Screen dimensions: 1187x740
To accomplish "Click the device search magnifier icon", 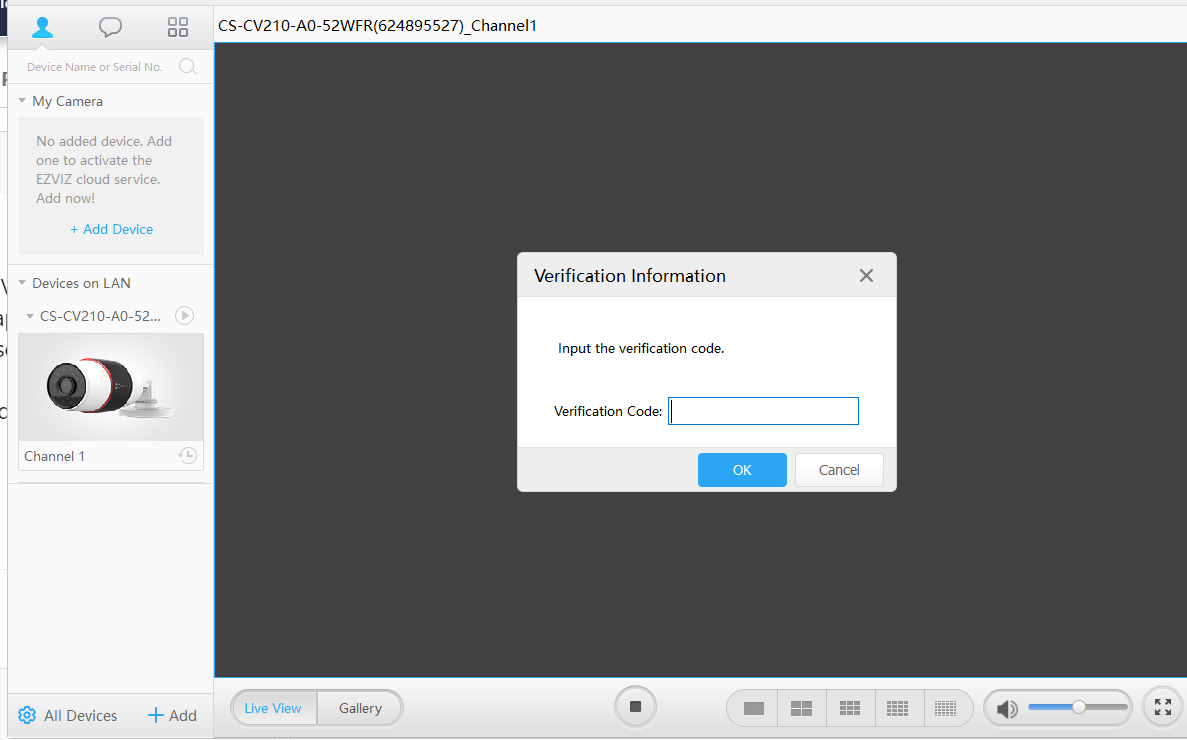I will (187, 67).
